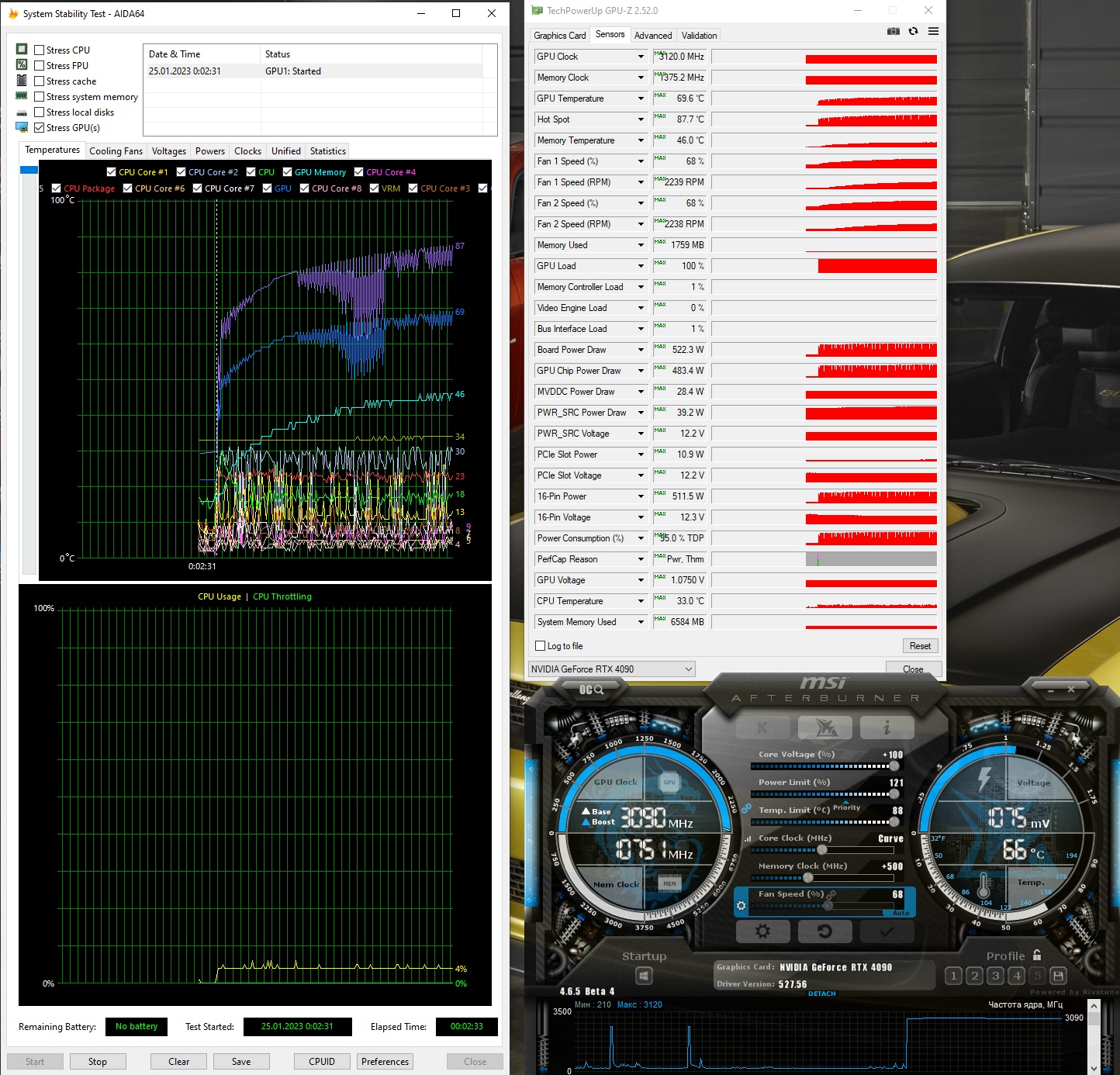This screenshot has width=1120, height=1075.
Task: Click the Afterburner jet logo button
Action: pos(824,728)
